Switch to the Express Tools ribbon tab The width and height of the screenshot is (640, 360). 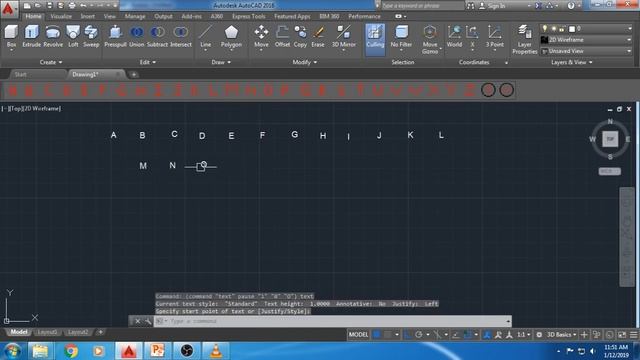click(x=249, y=16)
